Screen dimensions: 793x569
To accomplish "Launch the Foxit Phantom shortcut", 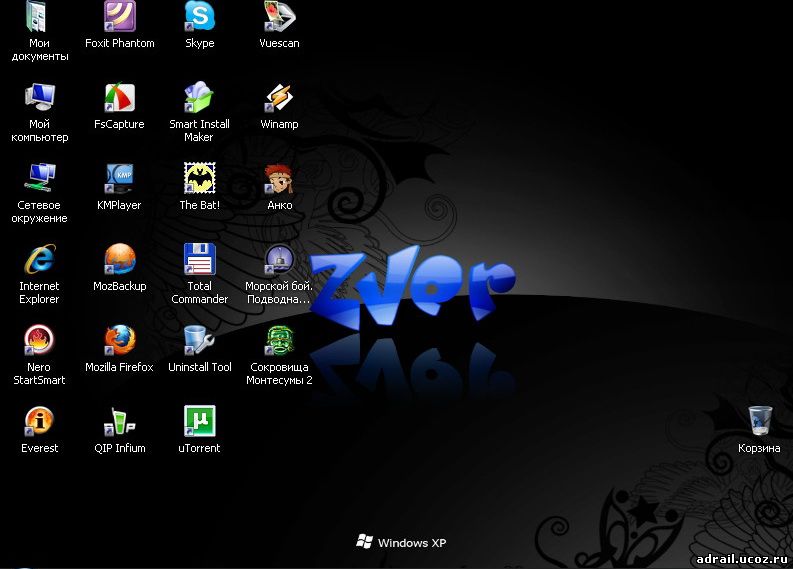I will 119,17.
